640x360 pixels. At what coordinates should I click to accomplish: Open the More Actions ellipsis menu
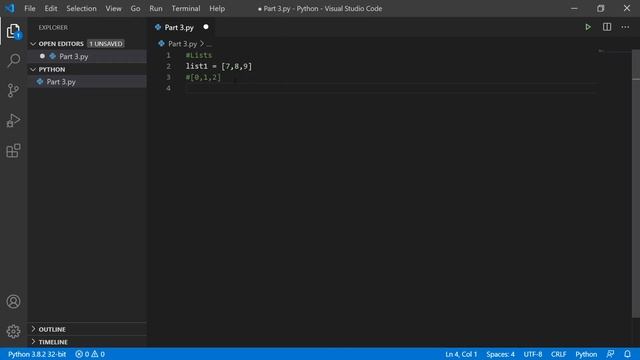[x=625, y=27]
